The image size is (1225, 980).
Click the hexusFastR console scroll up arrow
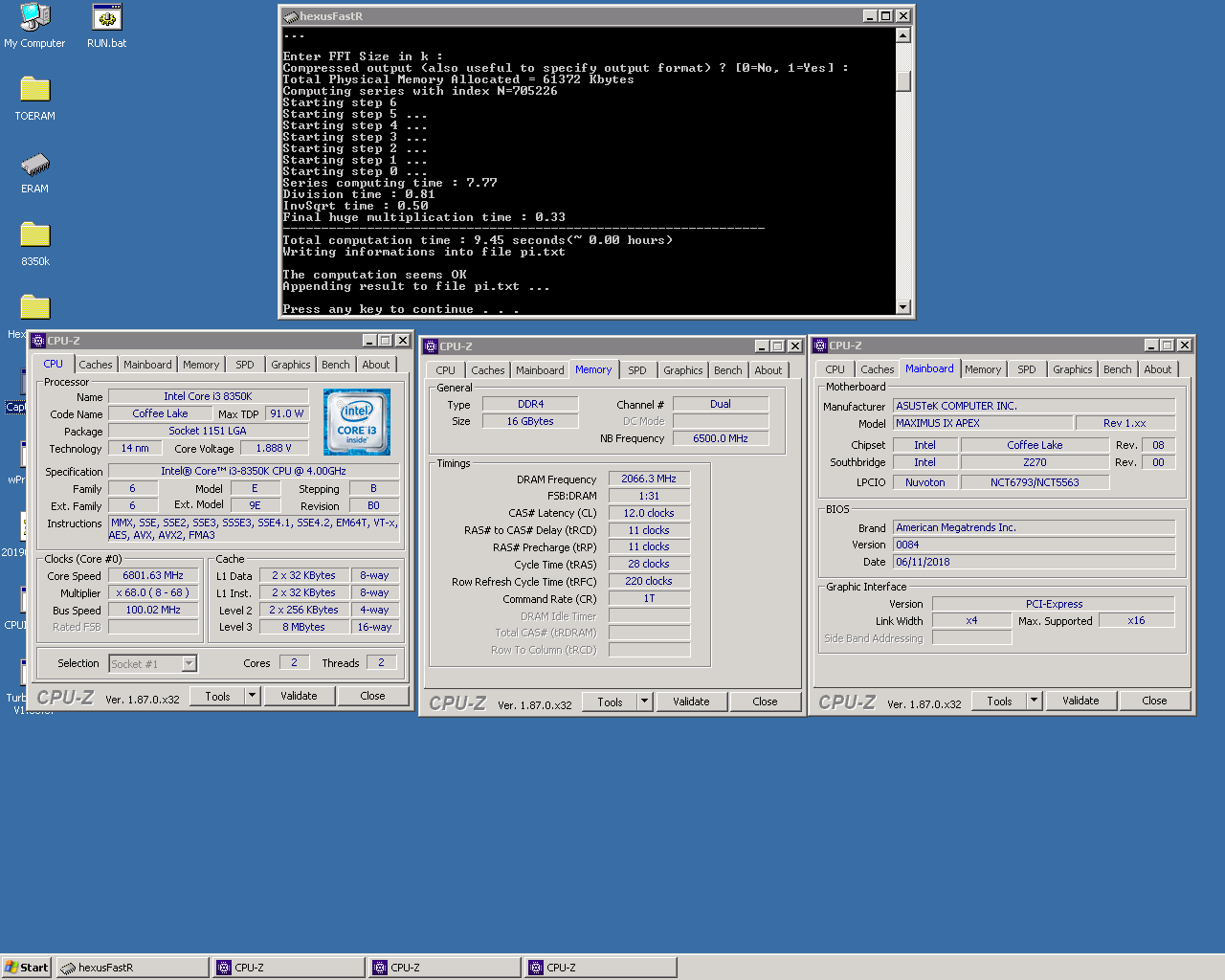902,35
